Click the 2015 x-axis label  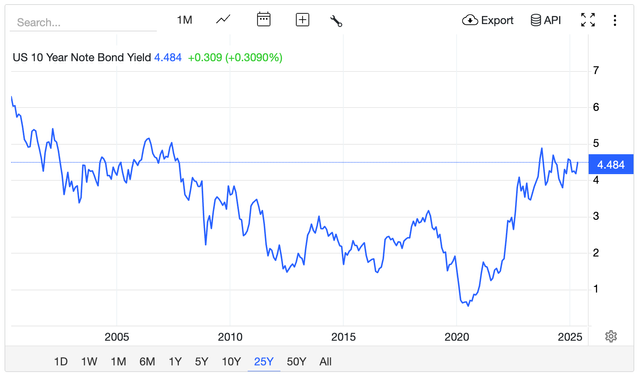(343, 337)
